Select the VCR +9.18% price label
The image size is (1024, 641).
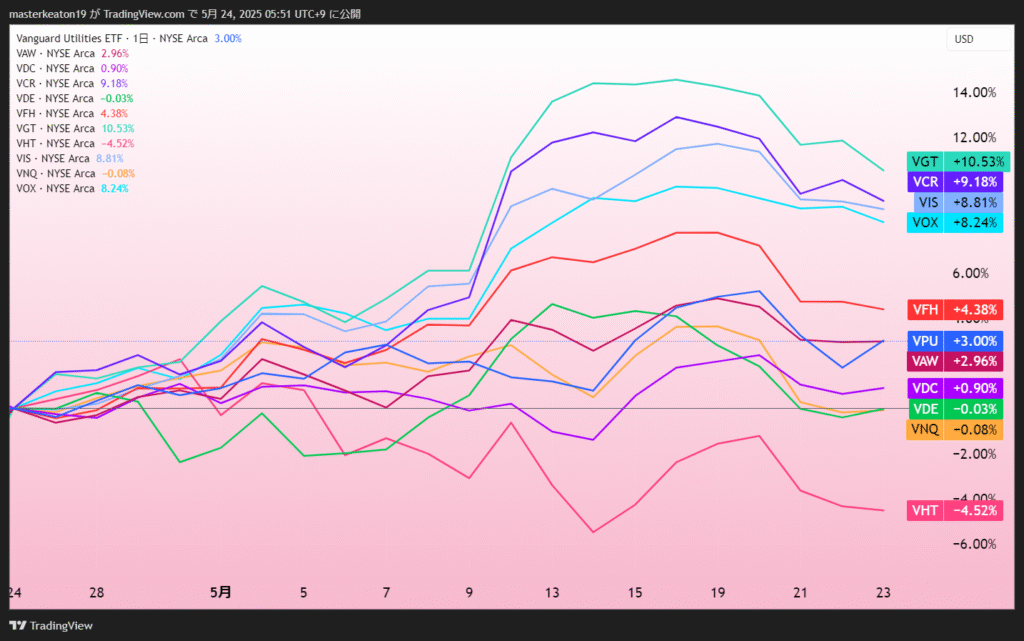click(954, 181)
